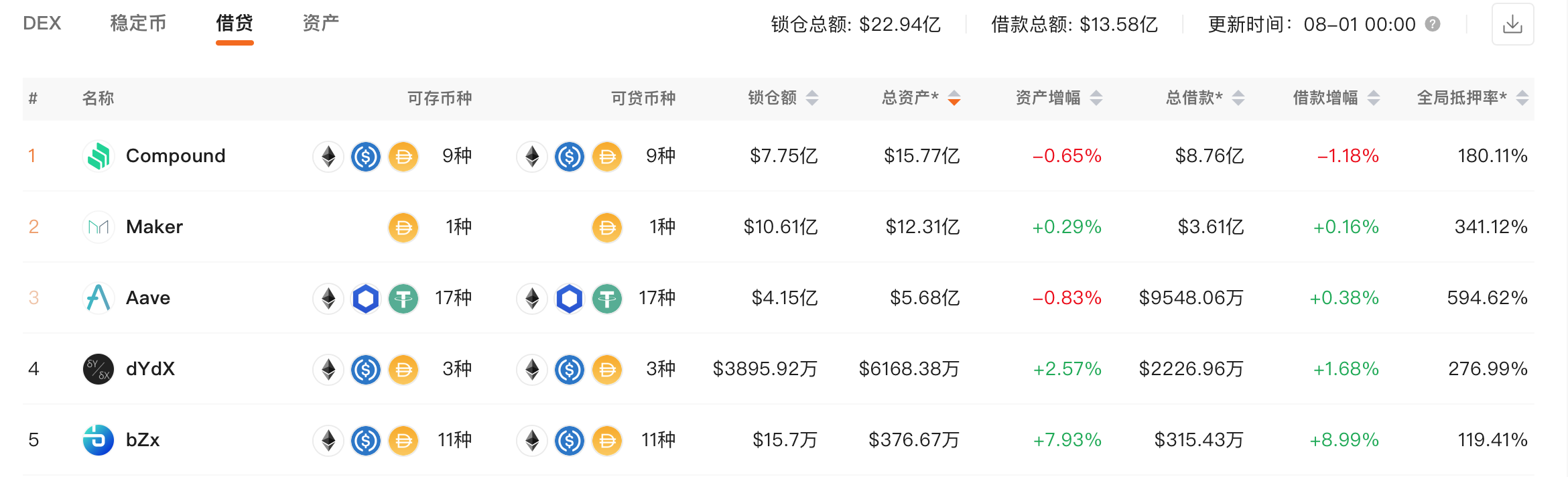Click the bZx protocol logo
1568x477 pixels.
(x=98, y=440)
